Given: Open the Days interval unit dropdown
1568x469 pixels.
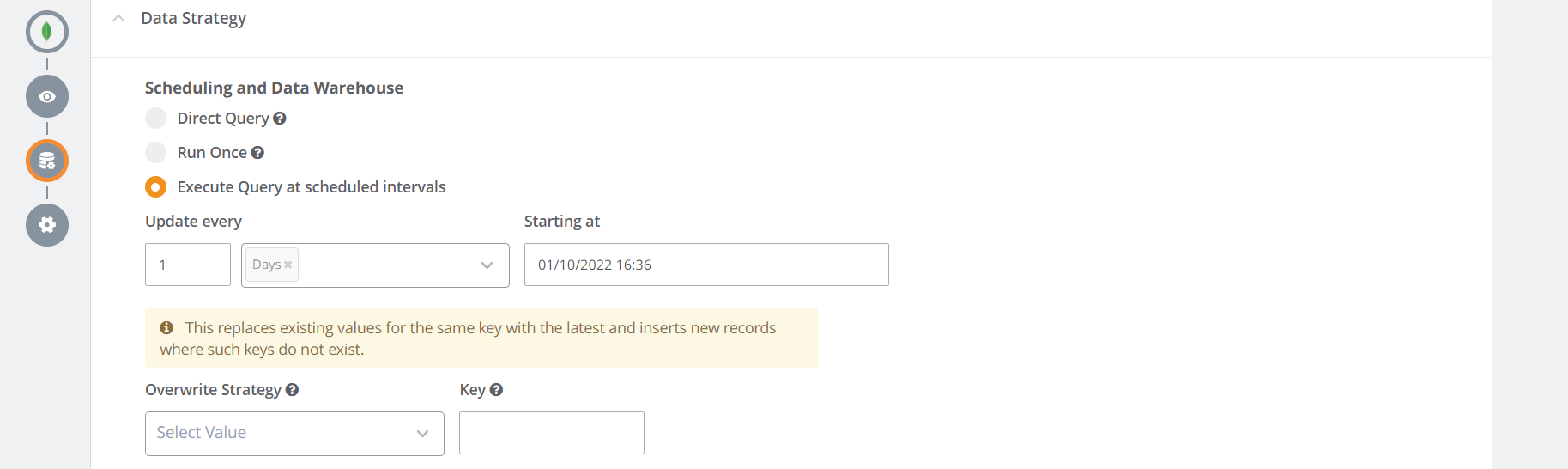Looking at the screenshot, I should [487, 265].
